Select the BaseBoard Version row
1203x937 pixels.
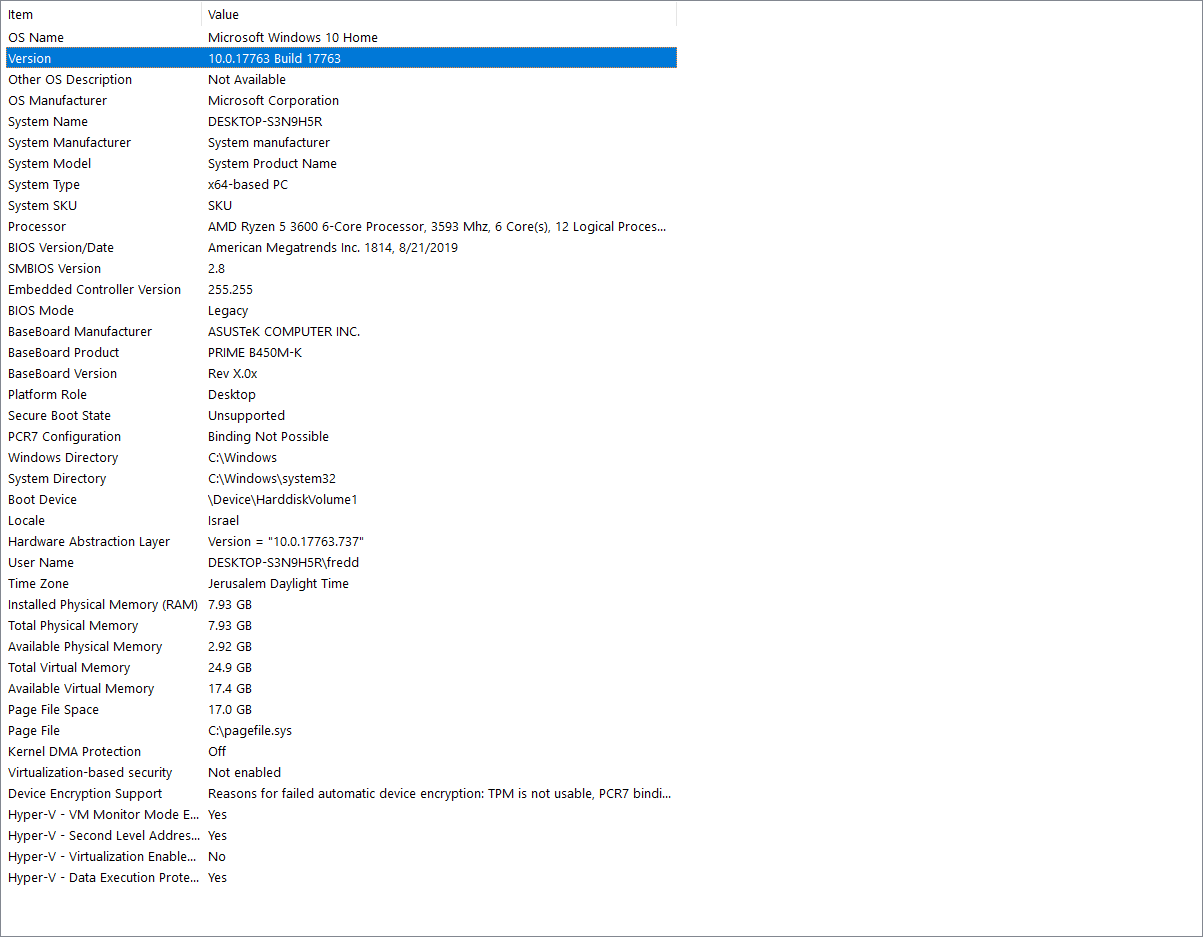(x=341, y=374)
